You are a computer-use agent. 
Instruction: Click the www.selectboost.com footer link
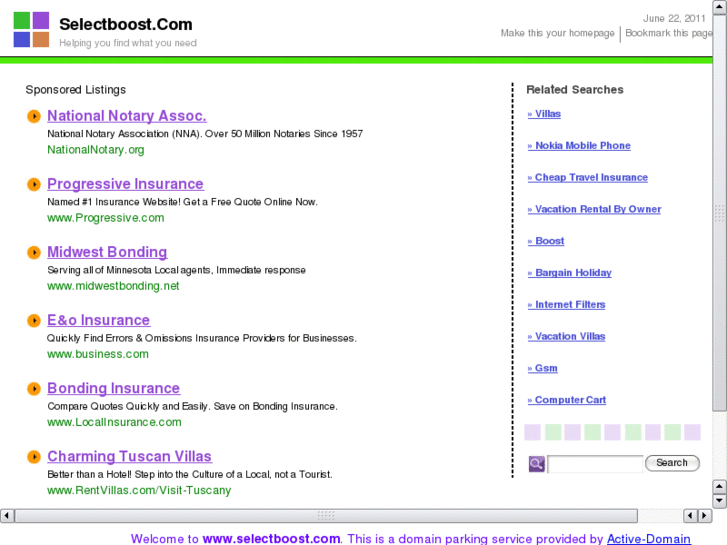point(272,539)
